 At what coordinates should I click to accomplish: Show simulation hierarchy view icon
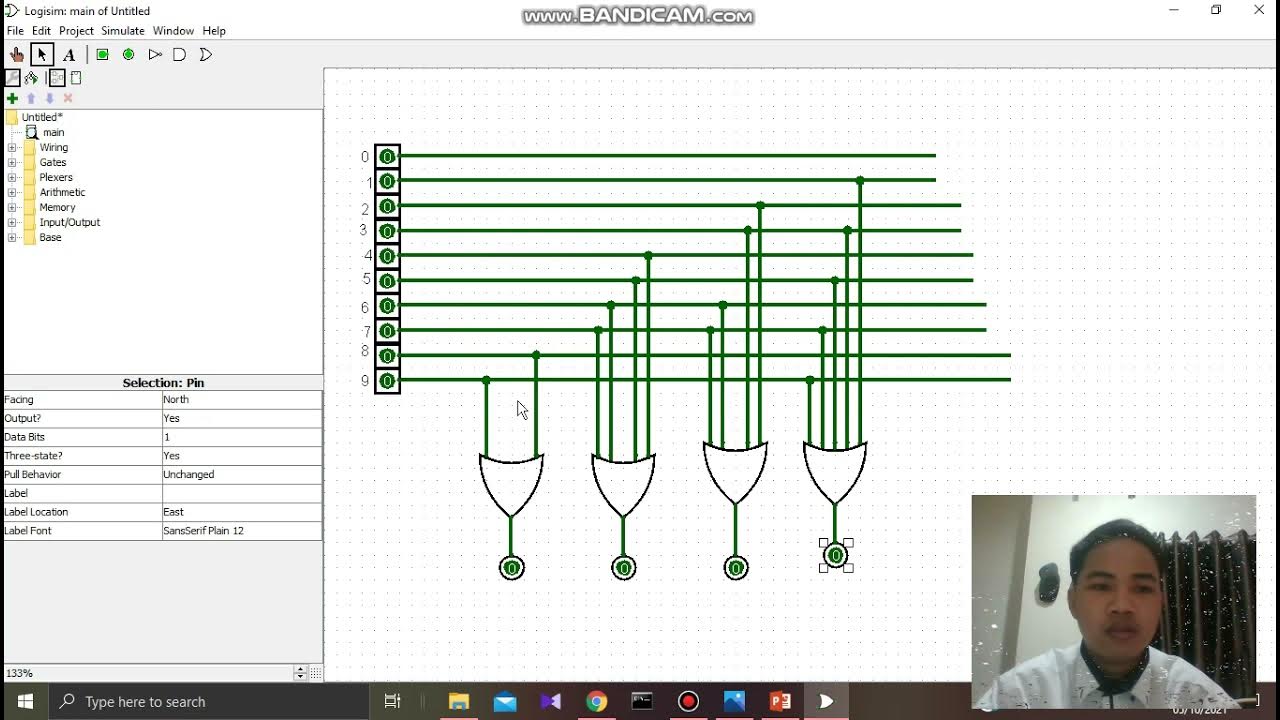31,77
